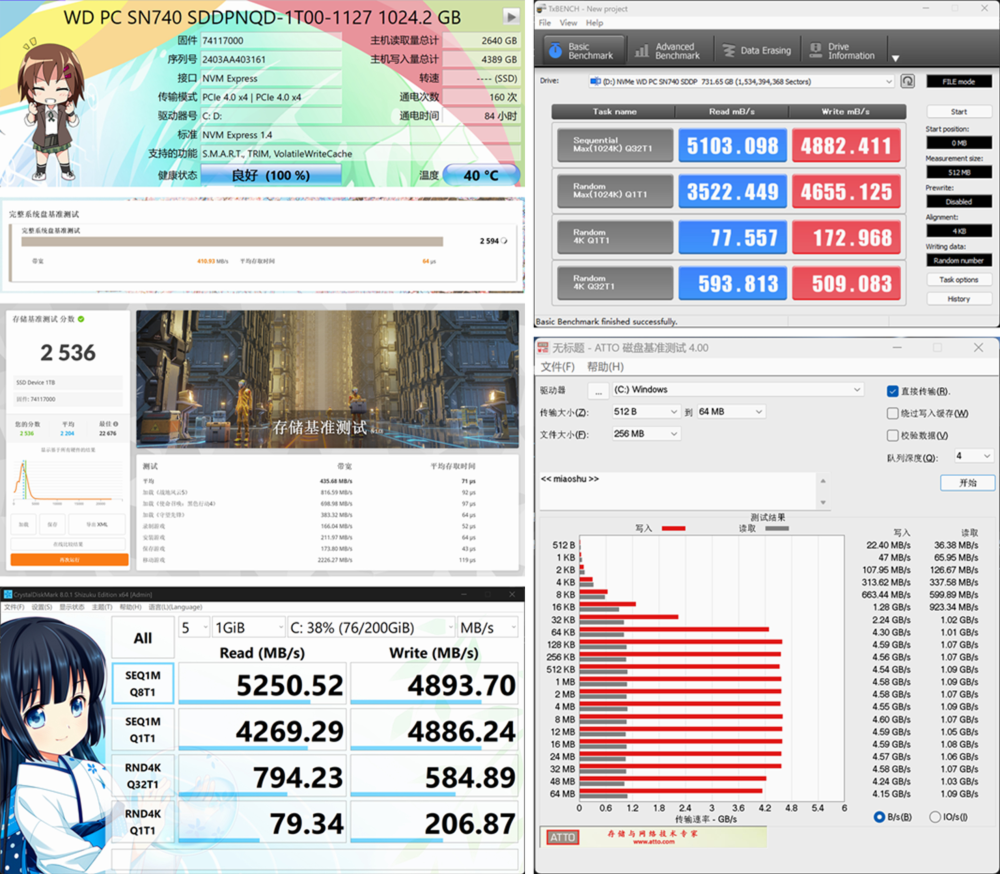Screen dimensions: 1000x874
Task: Click the TxBENCH title bar app icon
Action: tap(542, 8)
